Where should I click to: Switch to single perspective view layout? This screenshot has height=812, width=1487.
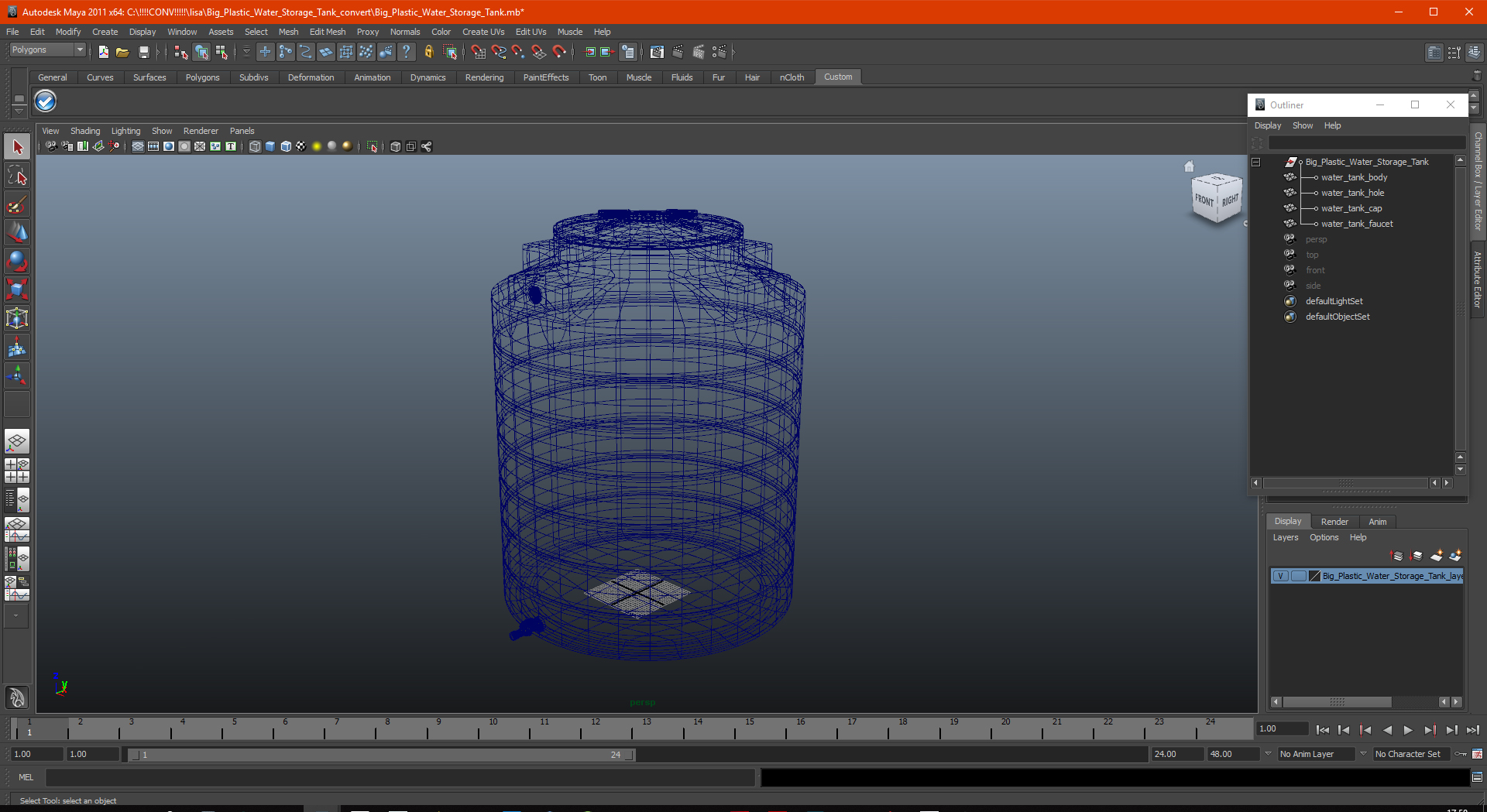coord(17,442)
